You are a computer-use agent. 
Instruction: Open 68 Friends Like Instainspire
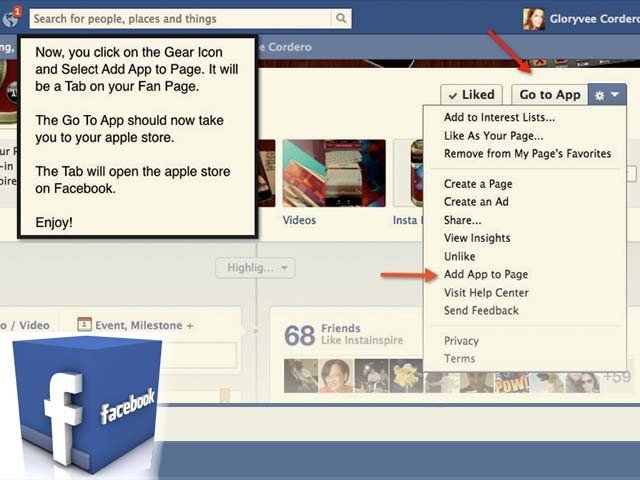click(x=344, y=335)
